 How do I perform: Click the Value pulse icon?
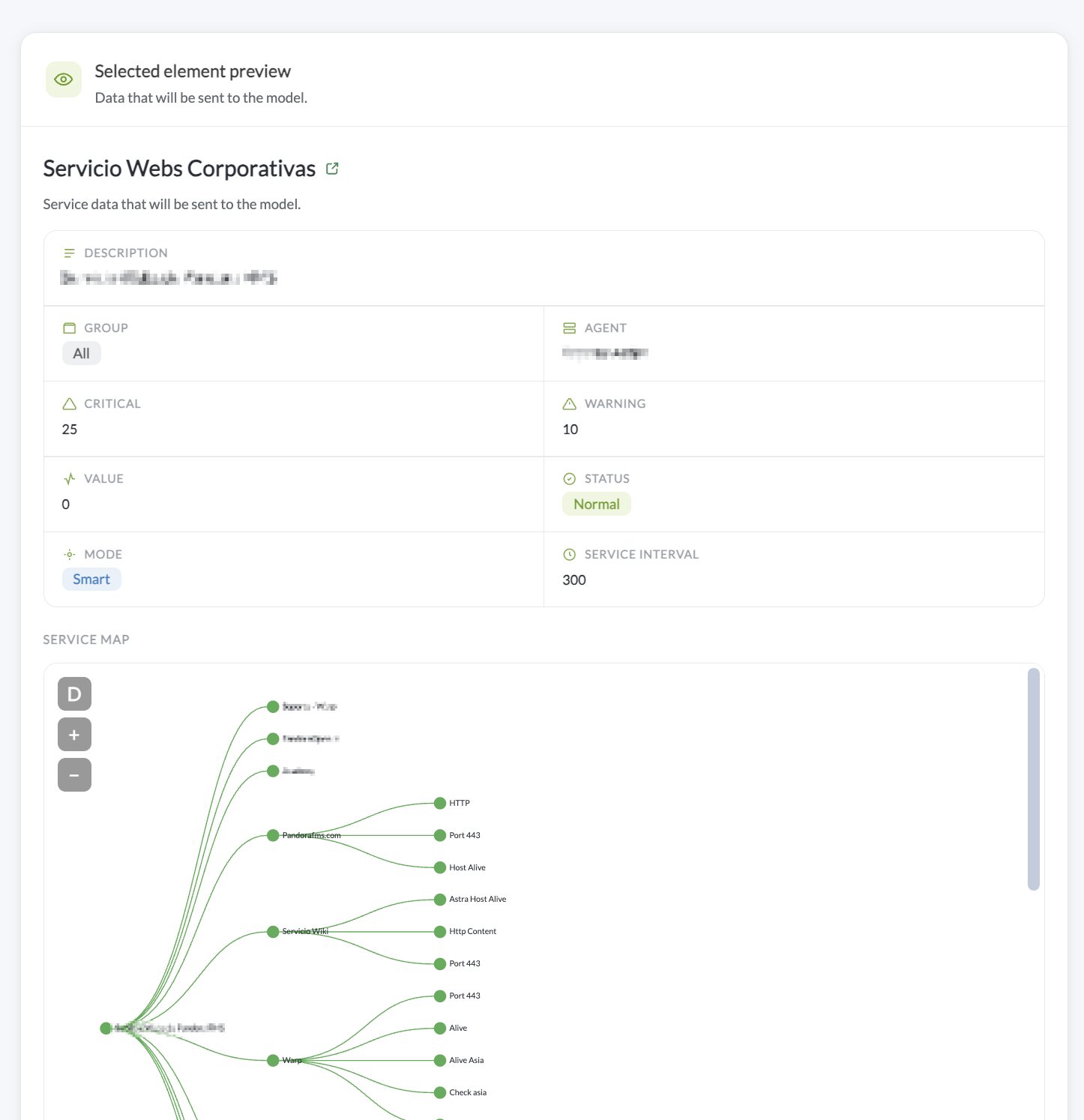70,478
